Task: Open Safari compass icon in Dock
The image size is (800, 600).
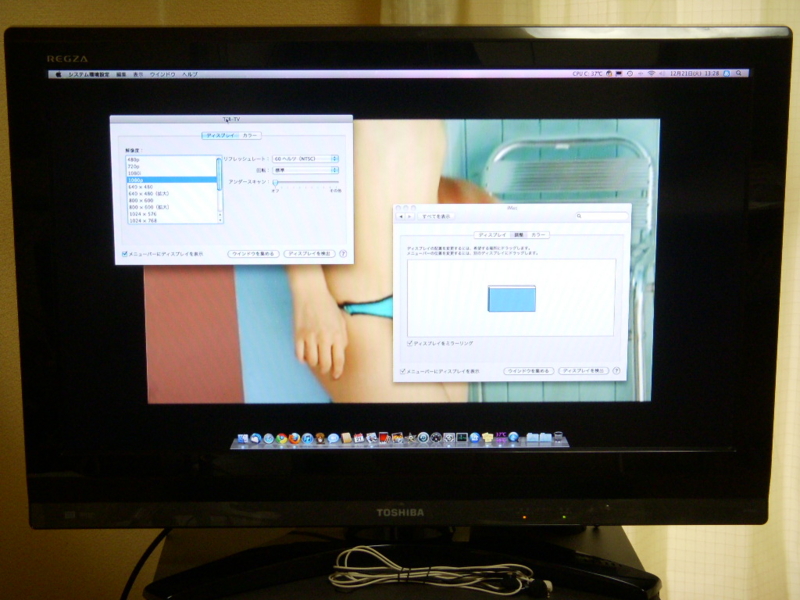Action: (x=268, y=438)
